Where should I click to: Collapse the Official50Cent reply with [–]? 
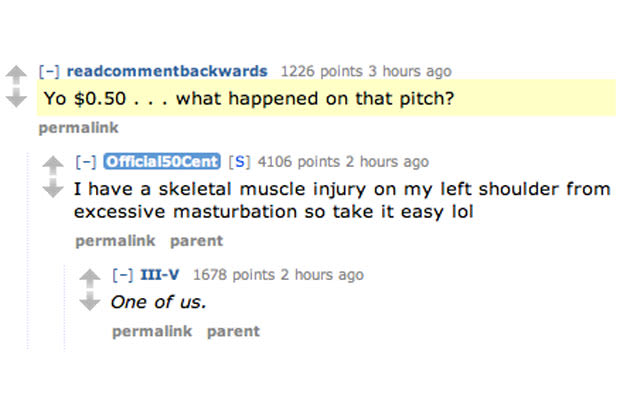coord(86,162)
